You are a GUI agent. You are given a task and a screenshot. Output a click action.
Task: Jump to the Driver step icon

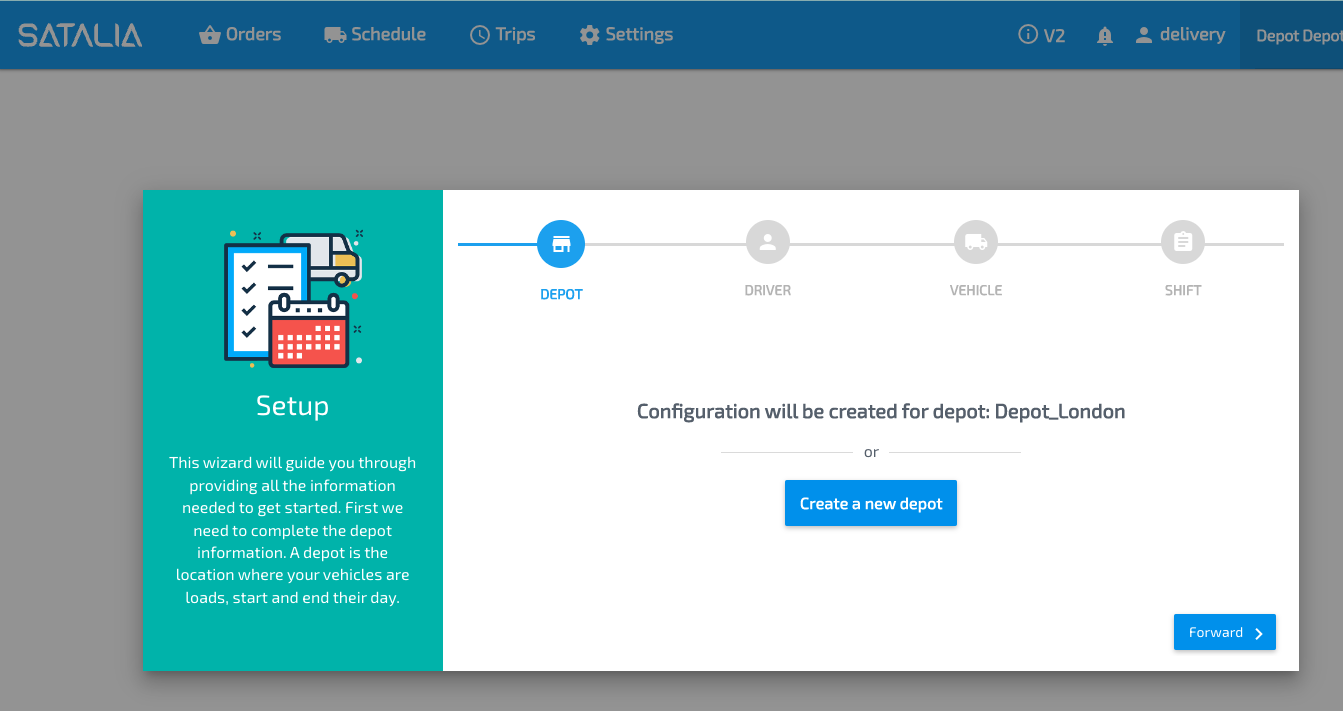(768, 242)
